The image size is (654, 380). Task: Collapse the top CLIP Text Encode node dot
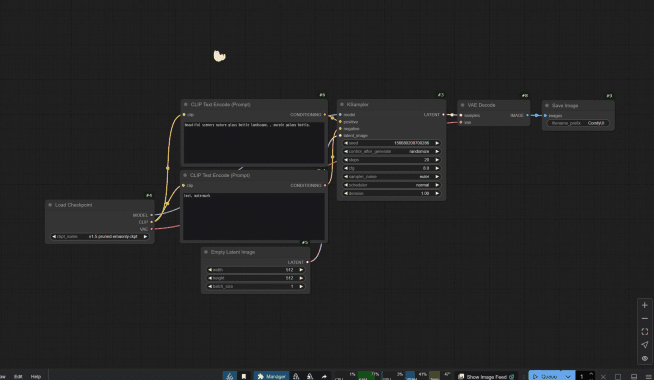click(186, 105)
